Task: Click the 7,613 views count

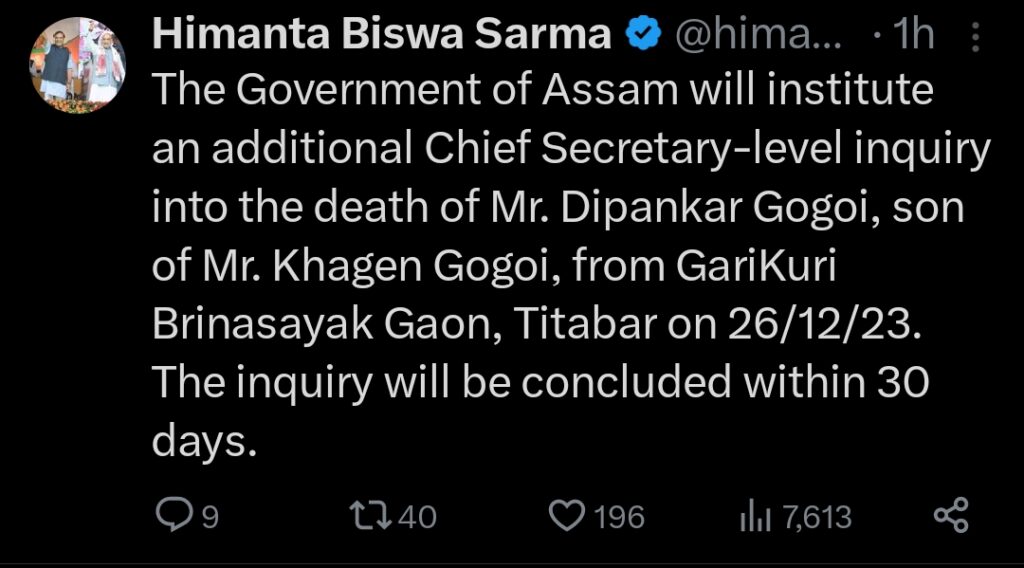Action: 817,517
